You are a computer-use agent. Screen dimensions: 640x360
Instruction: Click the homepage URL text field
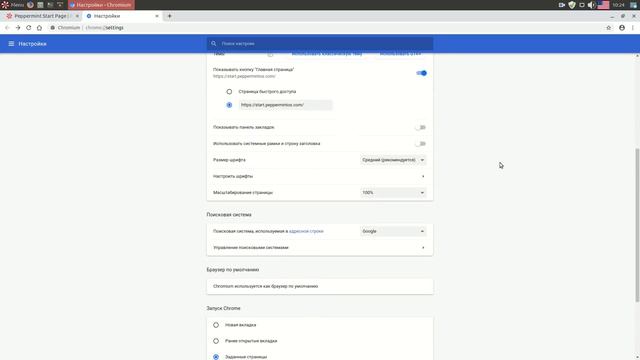(x=285, y=105)
